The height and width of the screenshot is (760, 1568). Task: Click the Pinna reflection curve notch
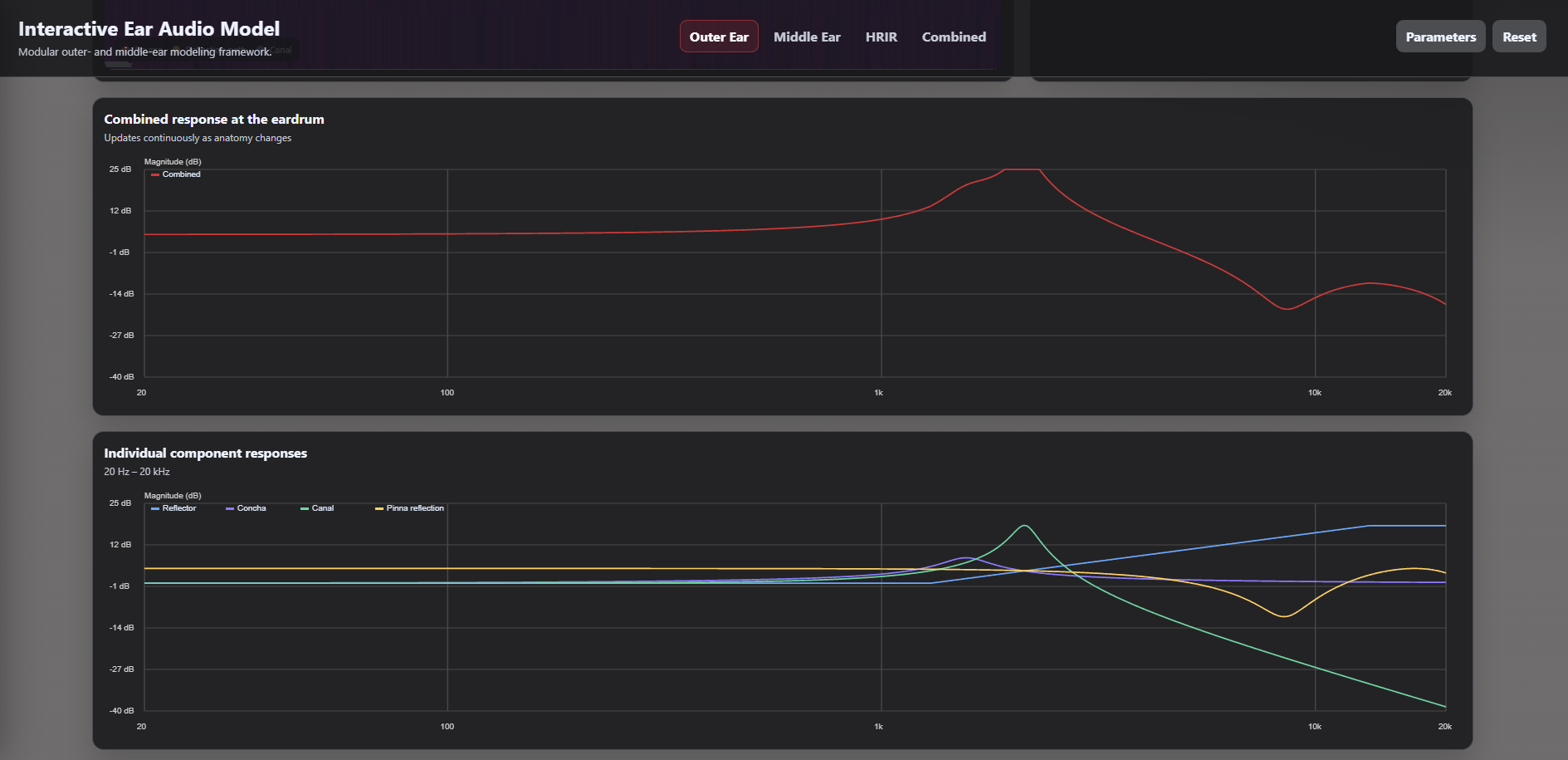click(x=1285, y=616)
